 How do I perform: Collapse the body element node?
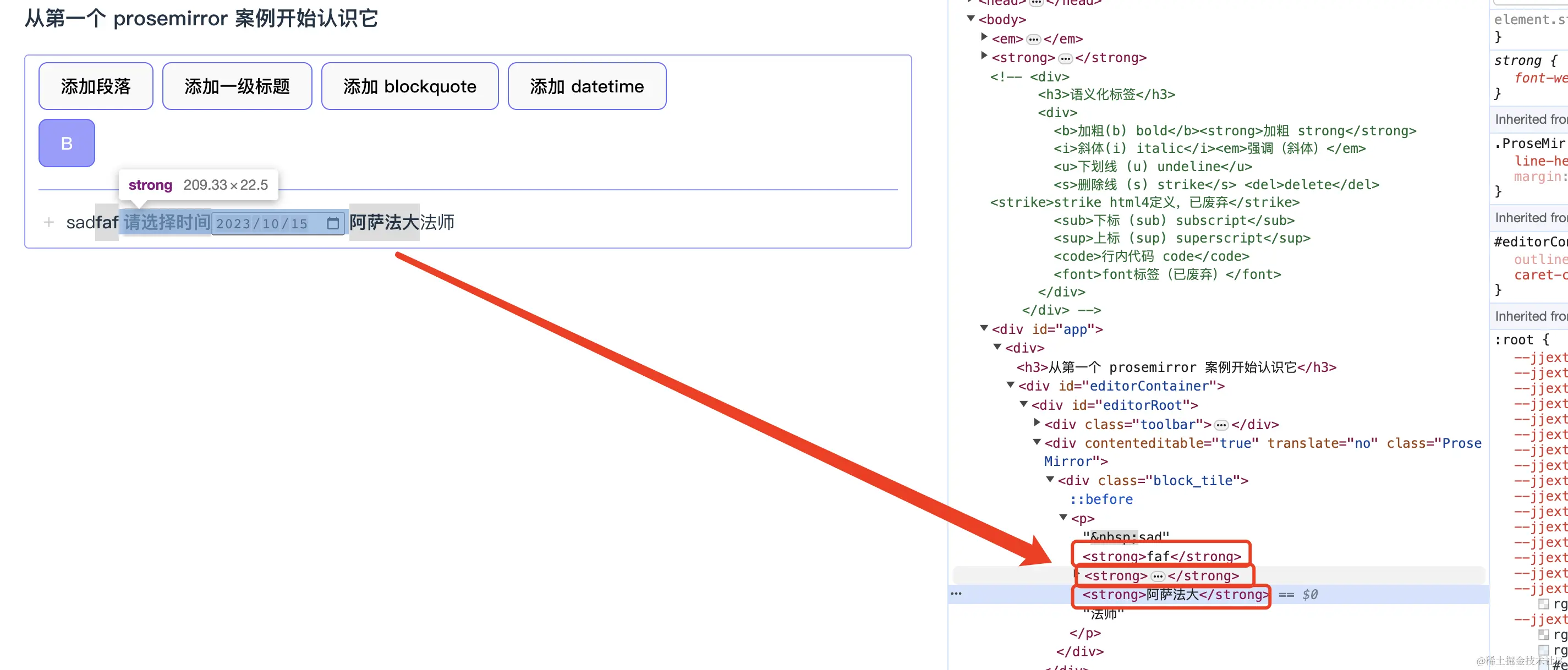click(971, 19)
